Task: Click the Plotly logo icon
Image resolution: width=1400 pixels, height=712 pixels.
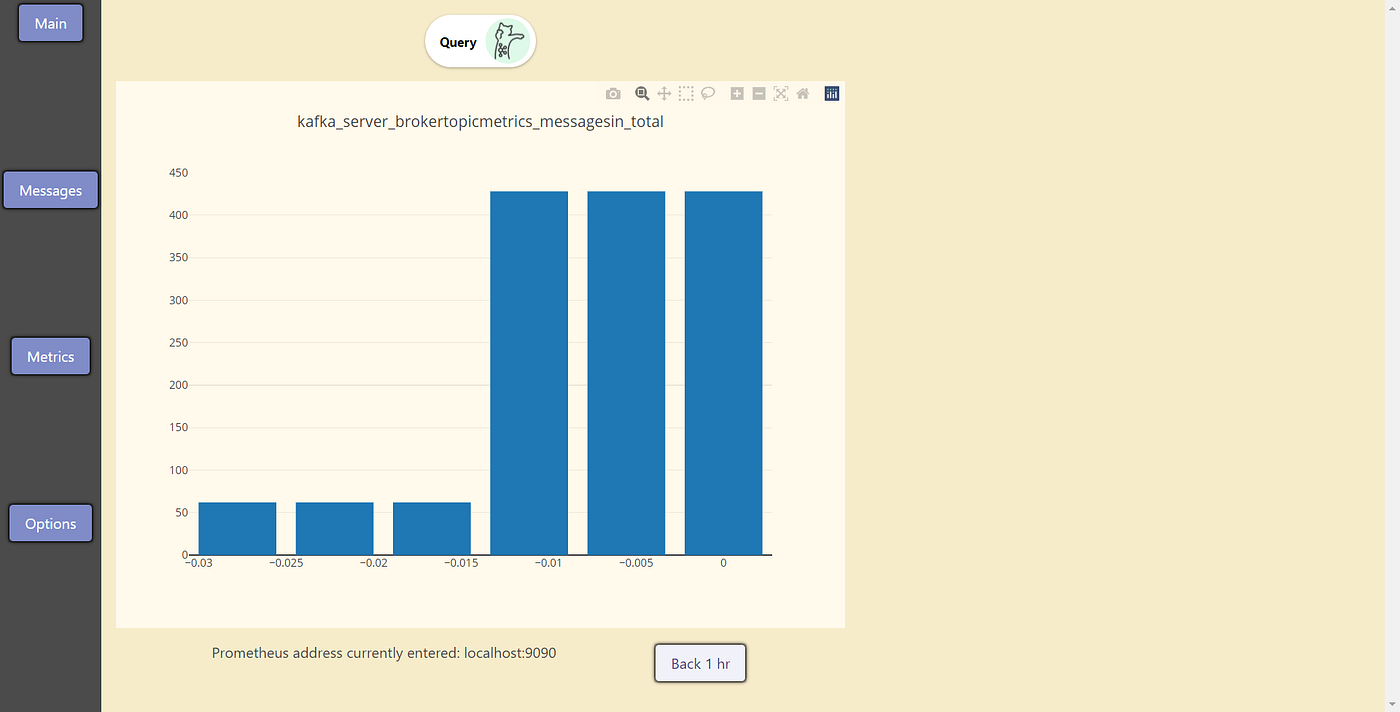Action: click(x=831, y=93)
